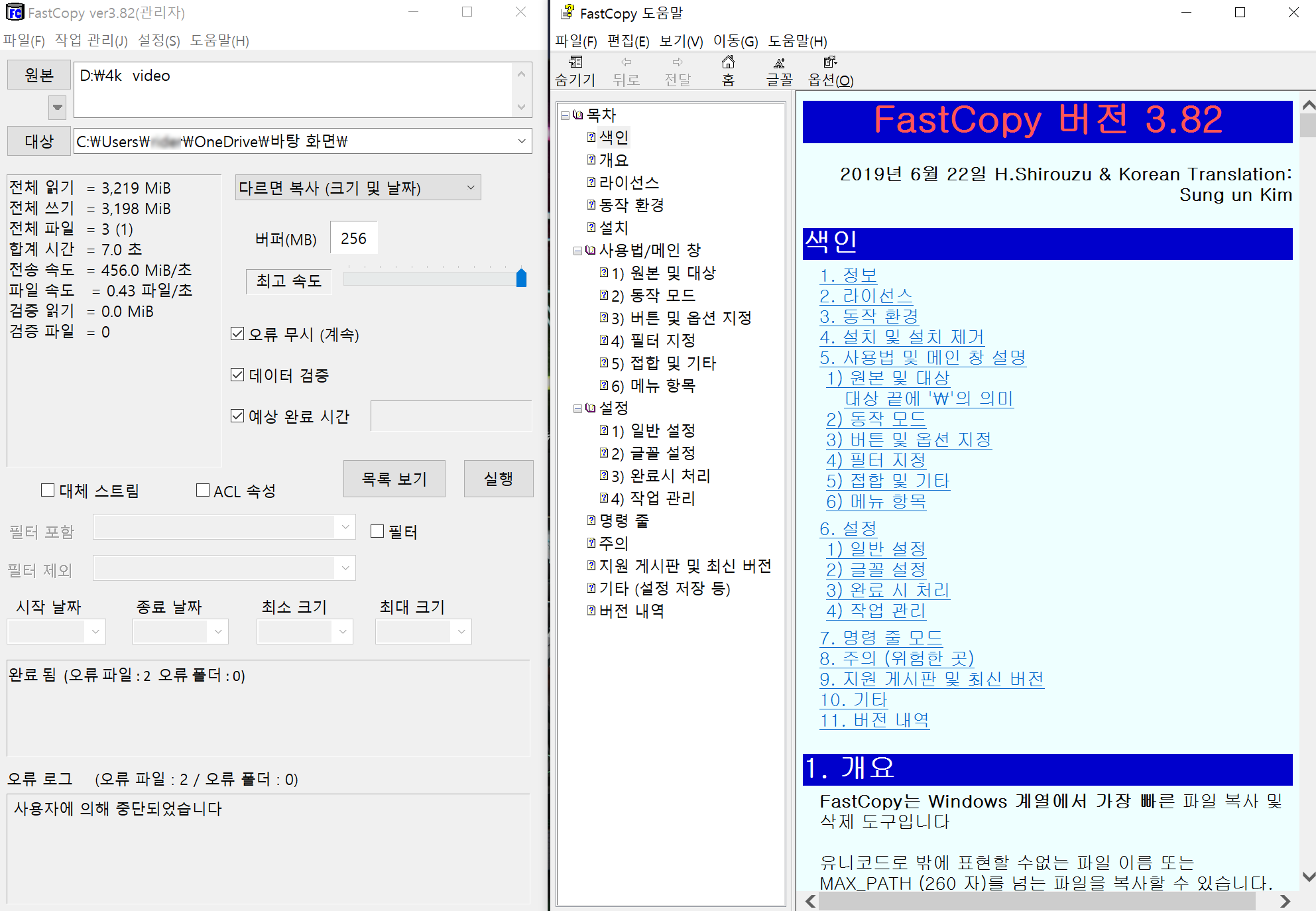The image size is (1316, 911).
Task: Click the FastCopy help window title icon
Action: pos(568,12)
